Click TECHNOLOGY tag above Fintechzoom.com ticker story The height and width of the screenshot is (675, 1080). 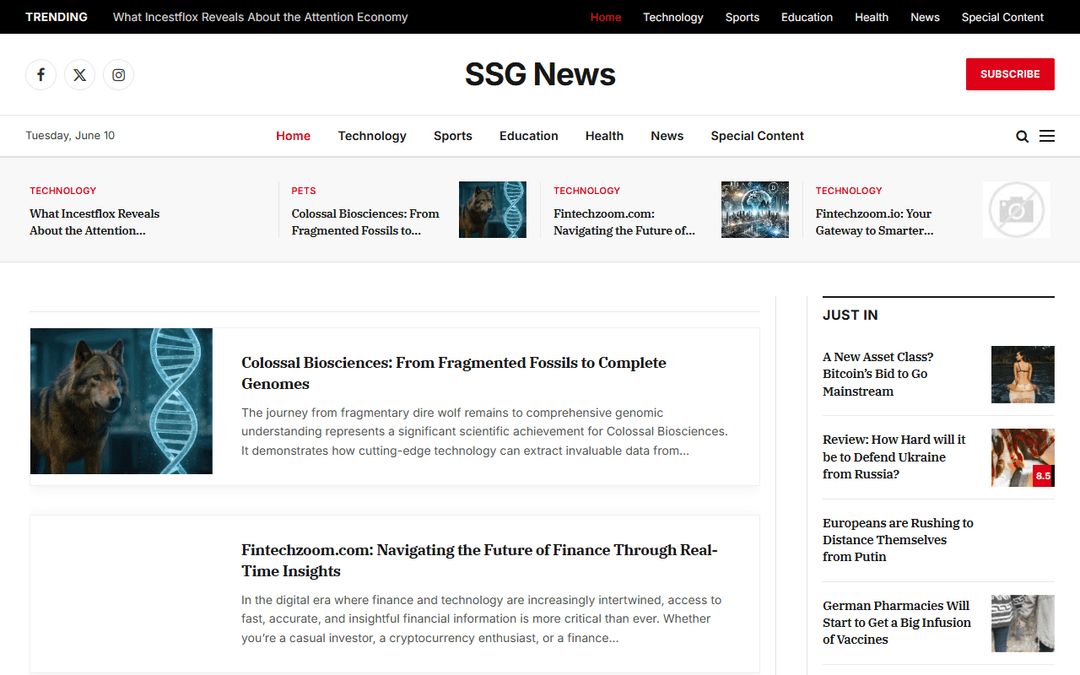point(587,191)
